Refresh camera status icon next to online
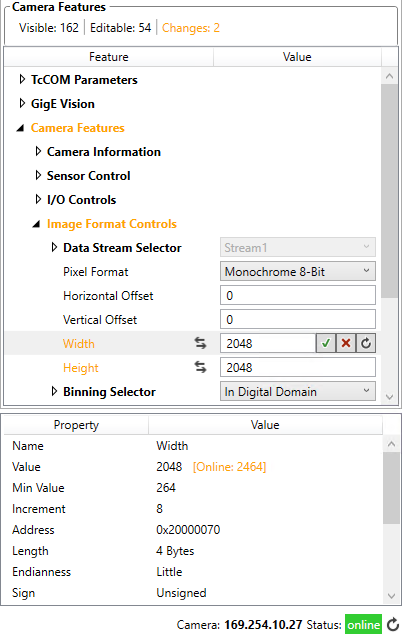This screenshot has width=402, height=637. coord(393,624)
